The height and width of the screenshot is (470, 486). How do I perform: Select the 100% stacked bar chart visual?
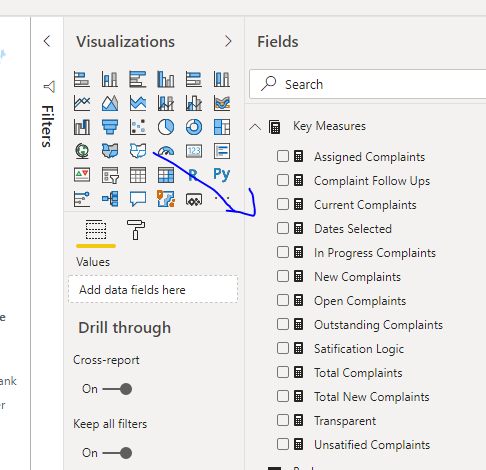(x=194, y=79)
